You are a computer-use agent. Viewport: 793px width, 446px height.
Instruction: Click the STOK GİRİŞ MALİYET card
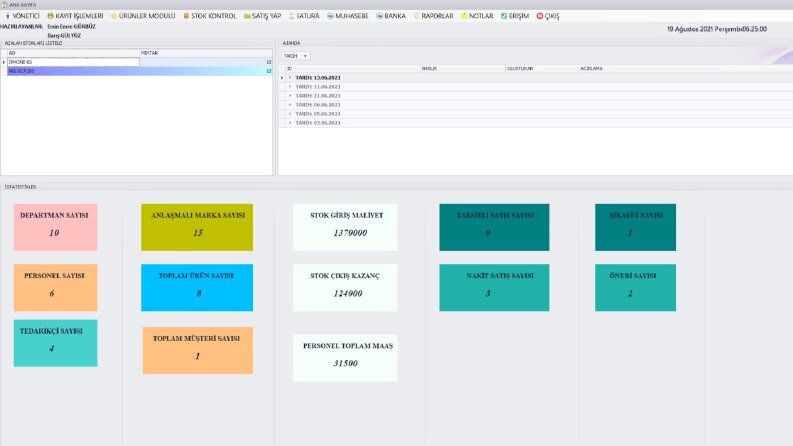[x=345, y=227]
